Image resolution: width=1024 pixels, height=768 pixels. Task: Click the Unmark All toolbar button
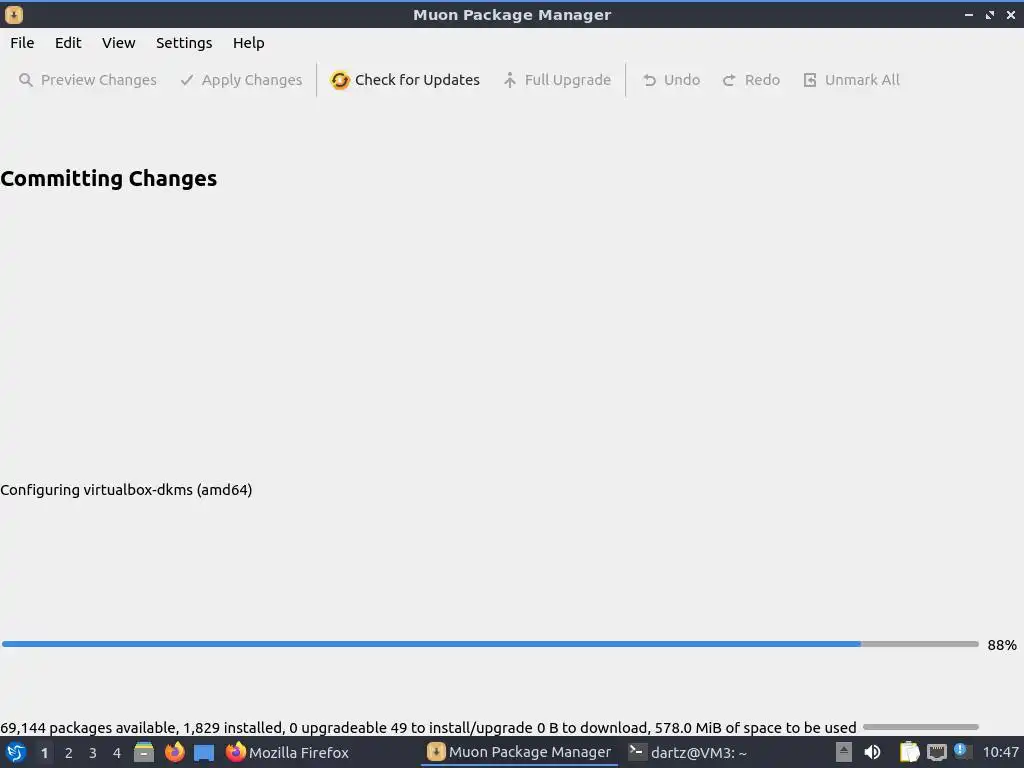[851, 80]
